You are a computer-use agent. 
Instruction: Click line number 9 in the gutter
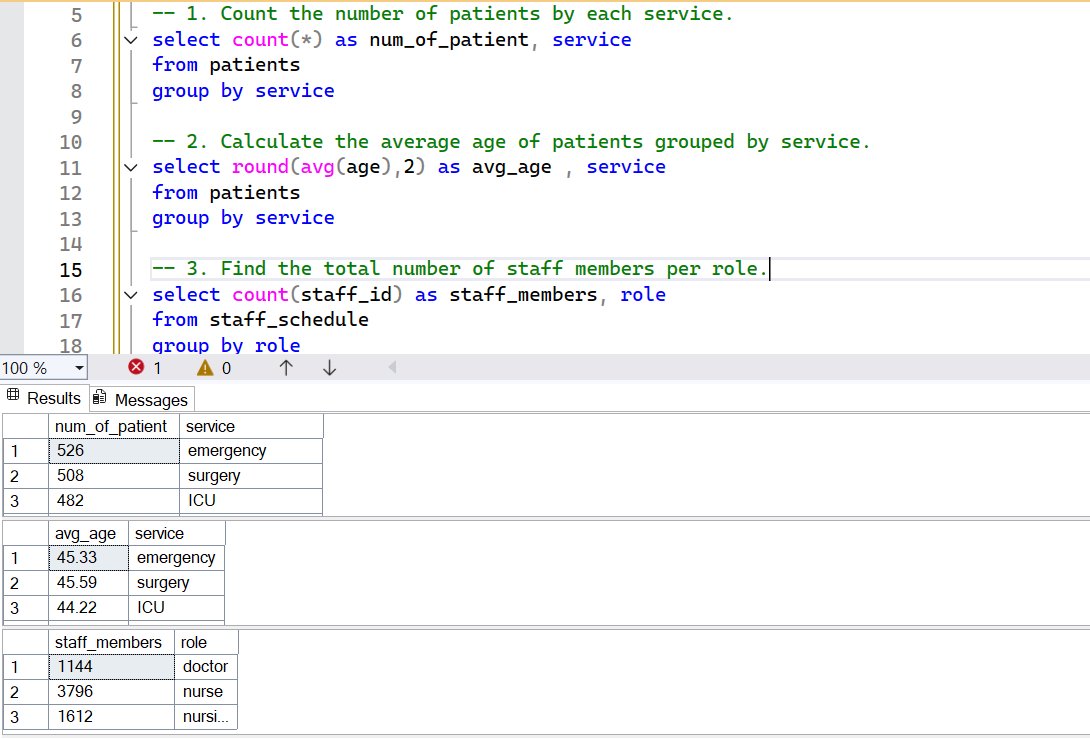(x=76, y=117)
